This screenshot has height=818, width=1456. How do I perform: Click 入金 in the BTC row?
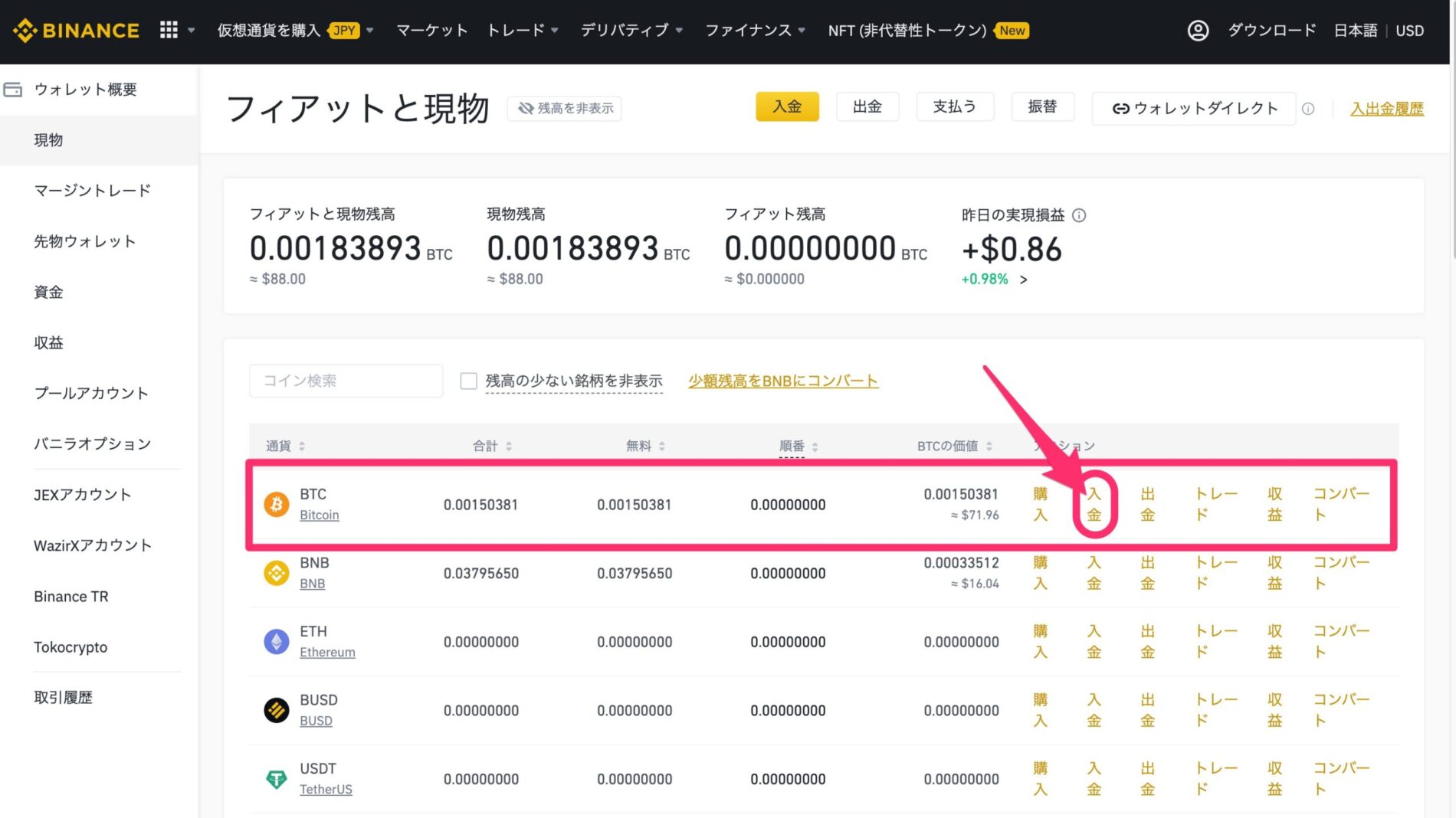(1094, 504)
